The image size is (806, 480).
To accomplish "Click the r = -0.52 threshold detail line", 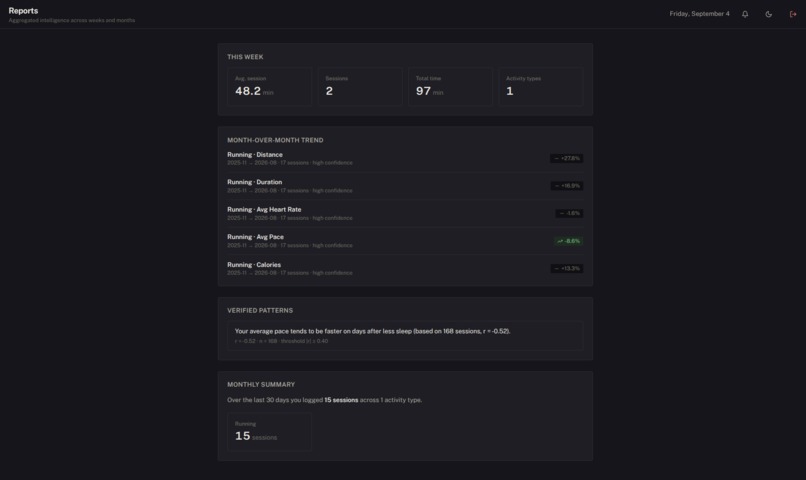I will [281, 341].
